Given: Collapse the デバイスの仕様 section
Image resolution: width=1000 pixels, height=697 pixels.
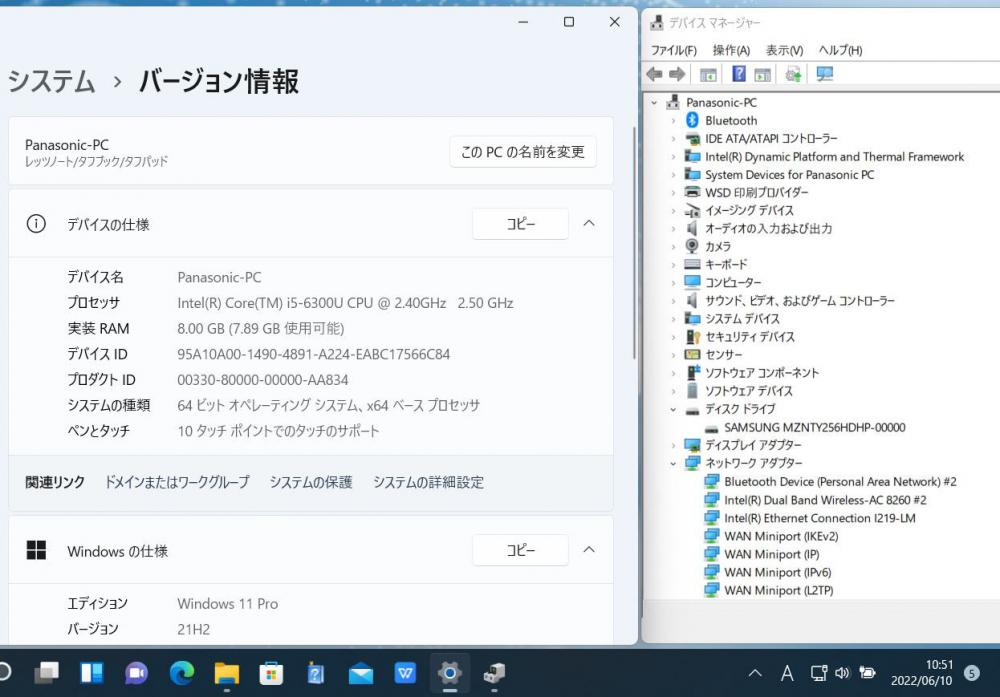Looking at the screenshot, I should click(589, 223).
